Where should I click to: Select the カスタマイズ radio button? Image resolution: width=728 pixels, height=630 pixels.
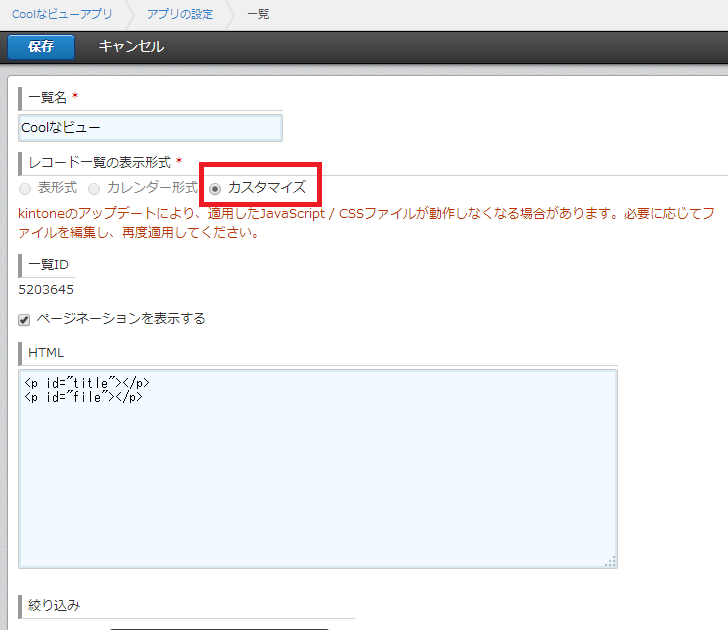point(215,188)
